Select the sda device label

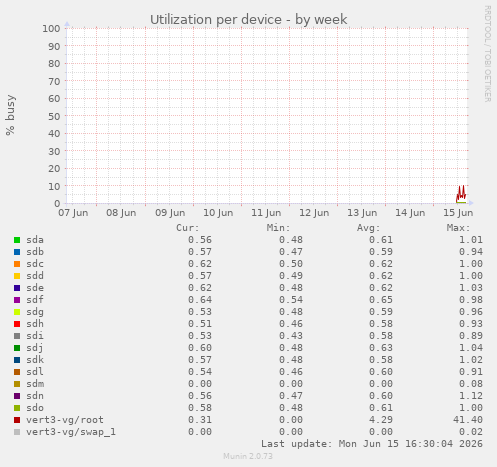tap(35, 240)
